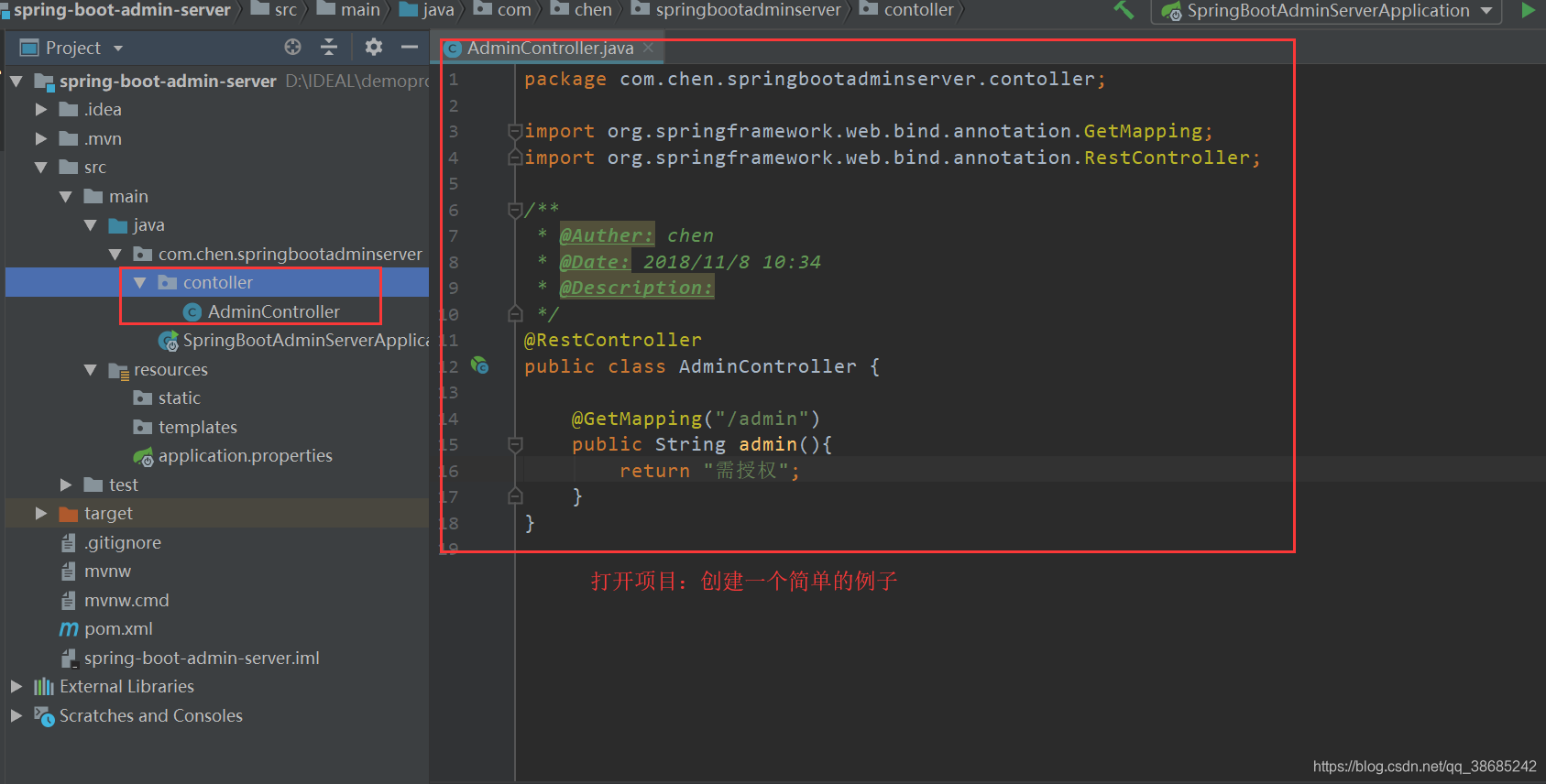1546x784 pixels.
Task: Expand Scratches and Consoles node
Action: pyautogui.click(x=16, y=716)
